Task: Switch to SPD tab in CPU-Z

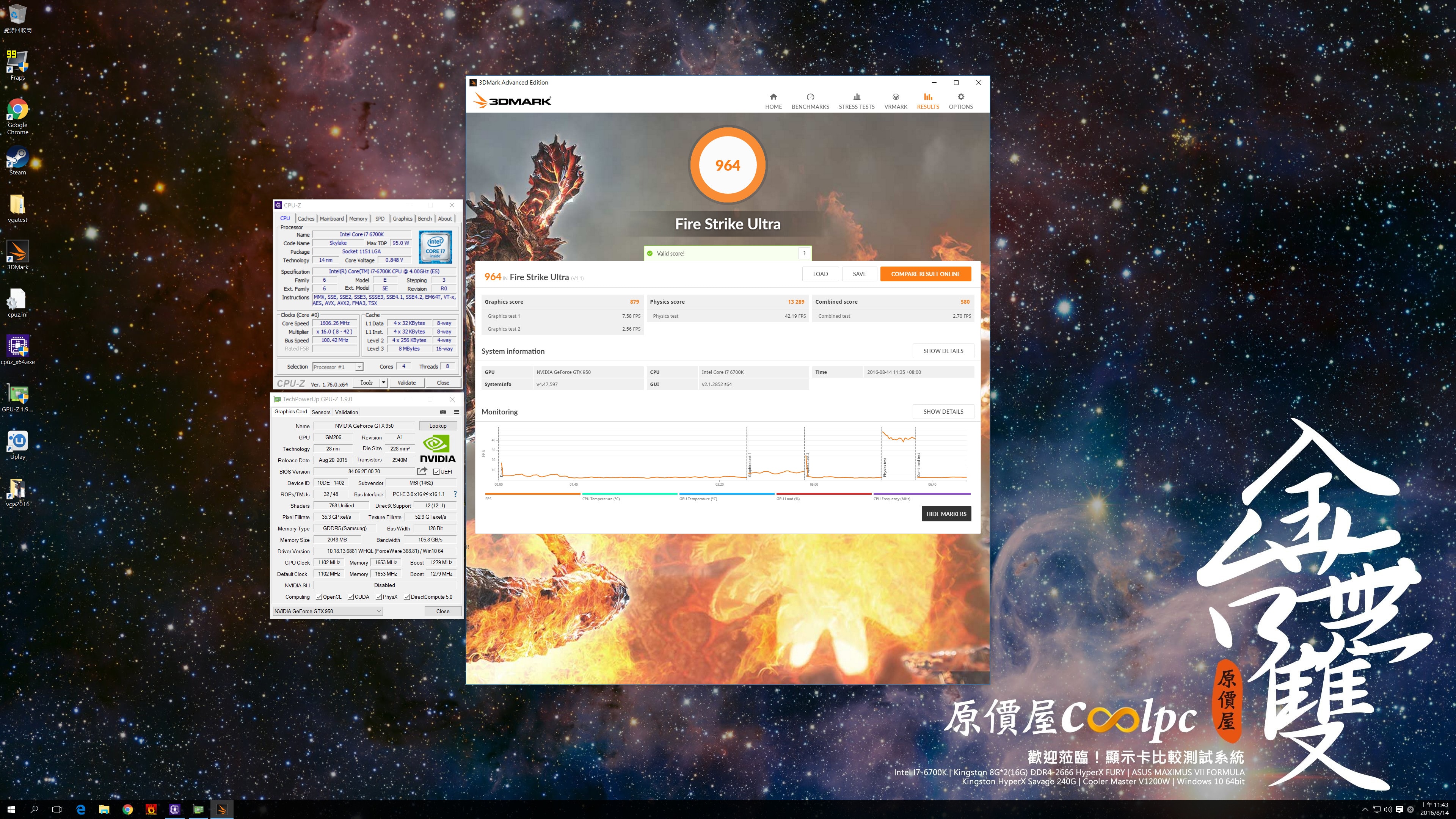Action: (380, 219)
